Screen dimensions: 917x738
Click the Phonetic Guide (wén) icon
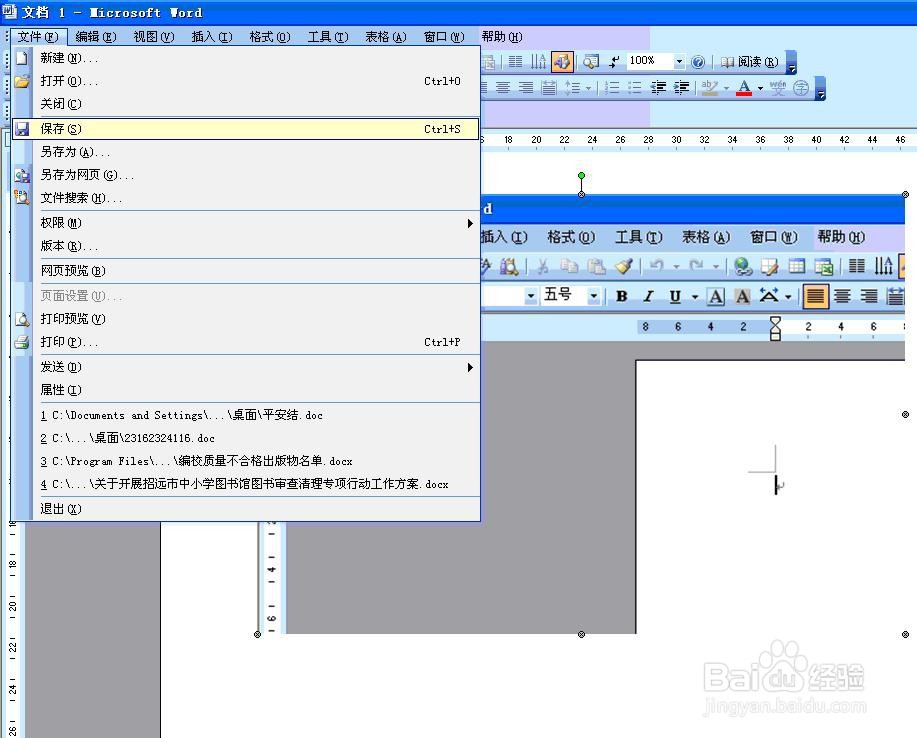point(778,88)
